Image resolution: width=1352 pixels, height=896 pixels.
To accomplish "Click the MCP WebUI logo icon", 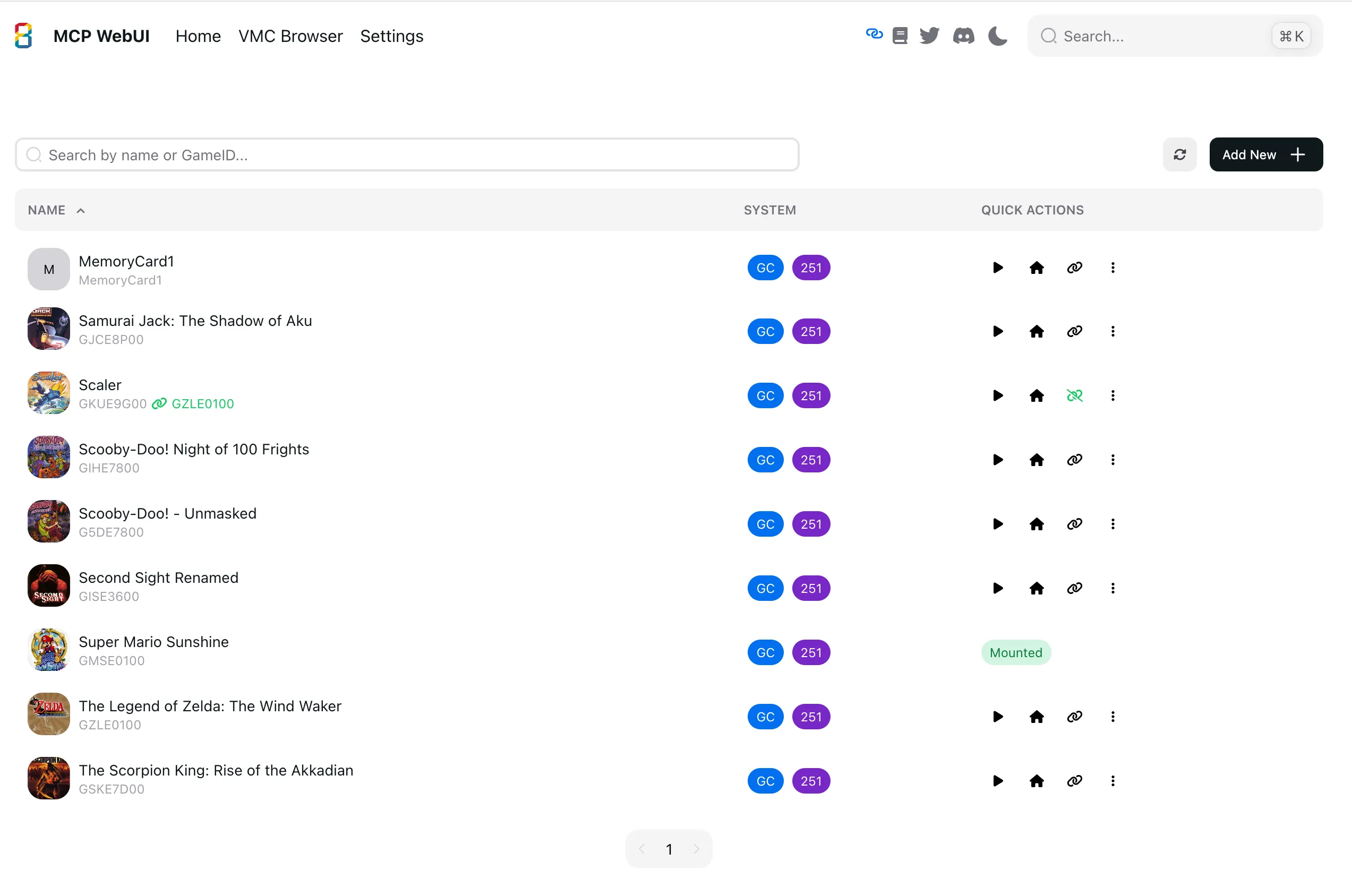I will tap(23, 36).
